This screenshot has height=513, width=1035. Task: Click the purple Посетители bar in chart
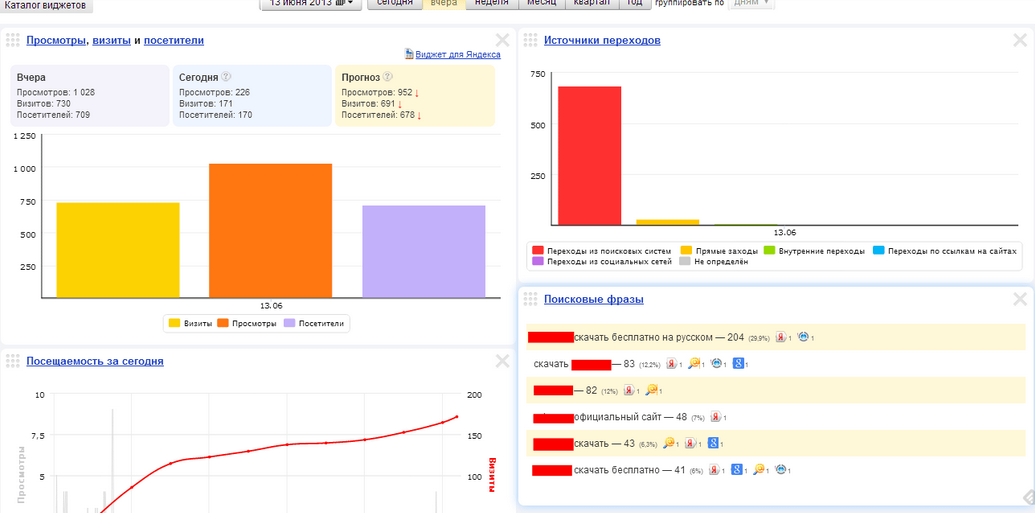(424, 252)
